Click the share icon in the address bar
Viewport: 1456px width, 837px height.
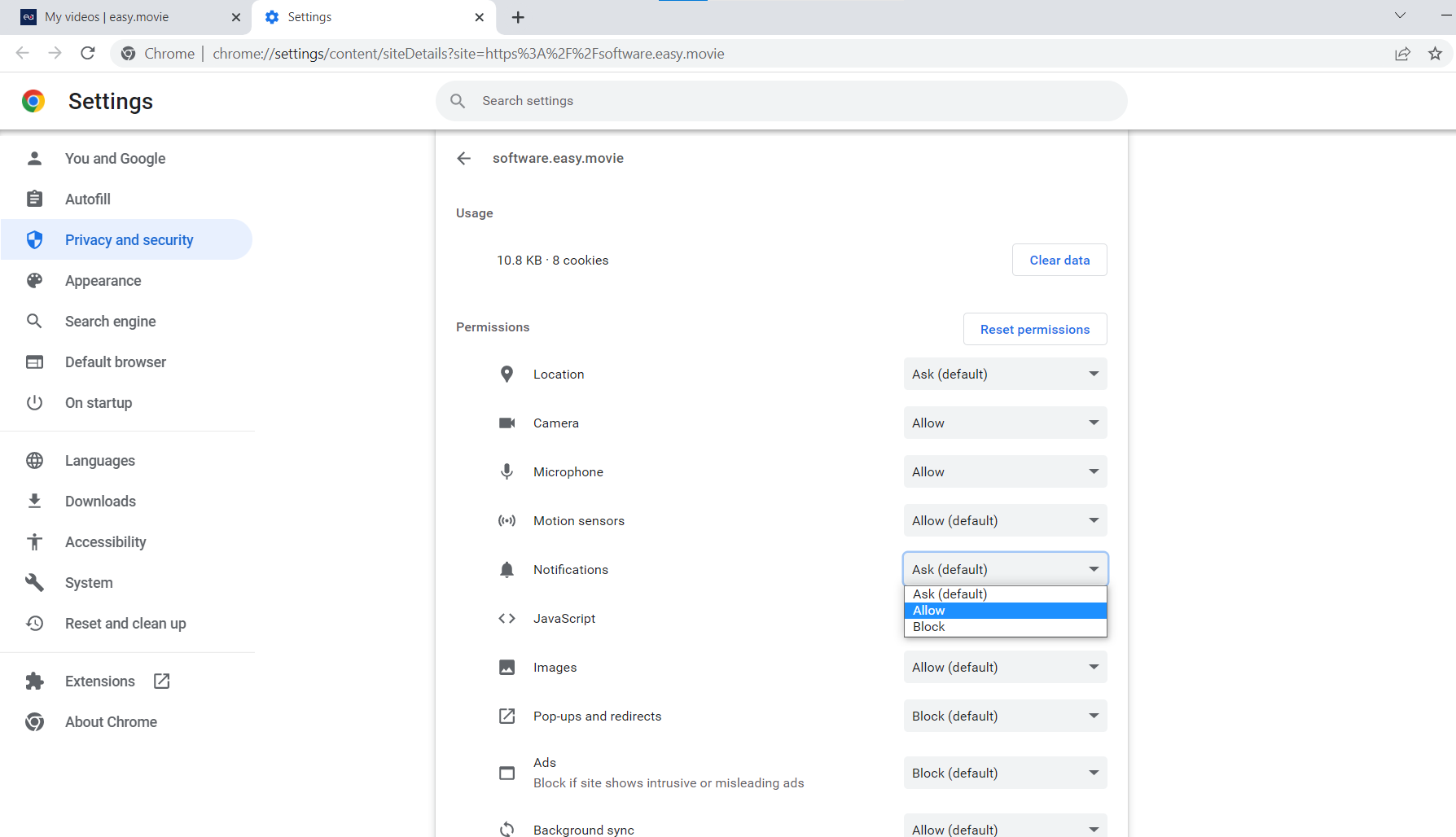[1402, 54]
